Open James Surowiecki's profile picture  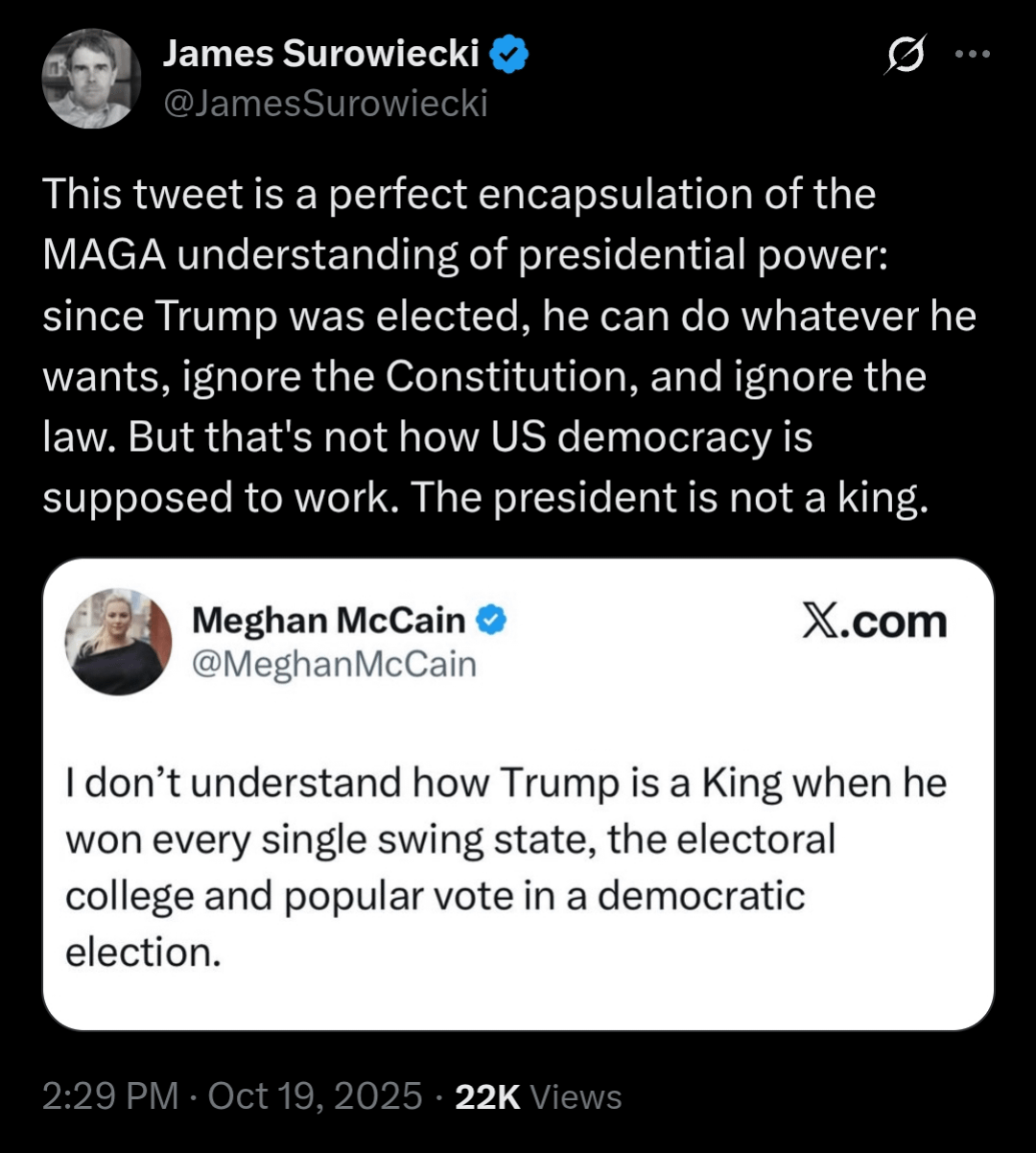tap(92, 79)
